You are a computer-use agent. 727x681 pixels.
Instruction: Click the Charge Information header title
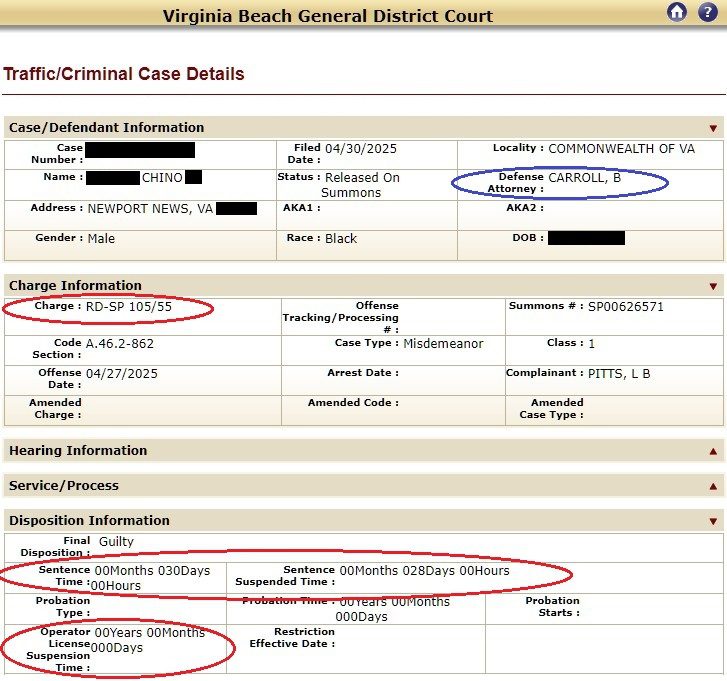pos(75,286)
